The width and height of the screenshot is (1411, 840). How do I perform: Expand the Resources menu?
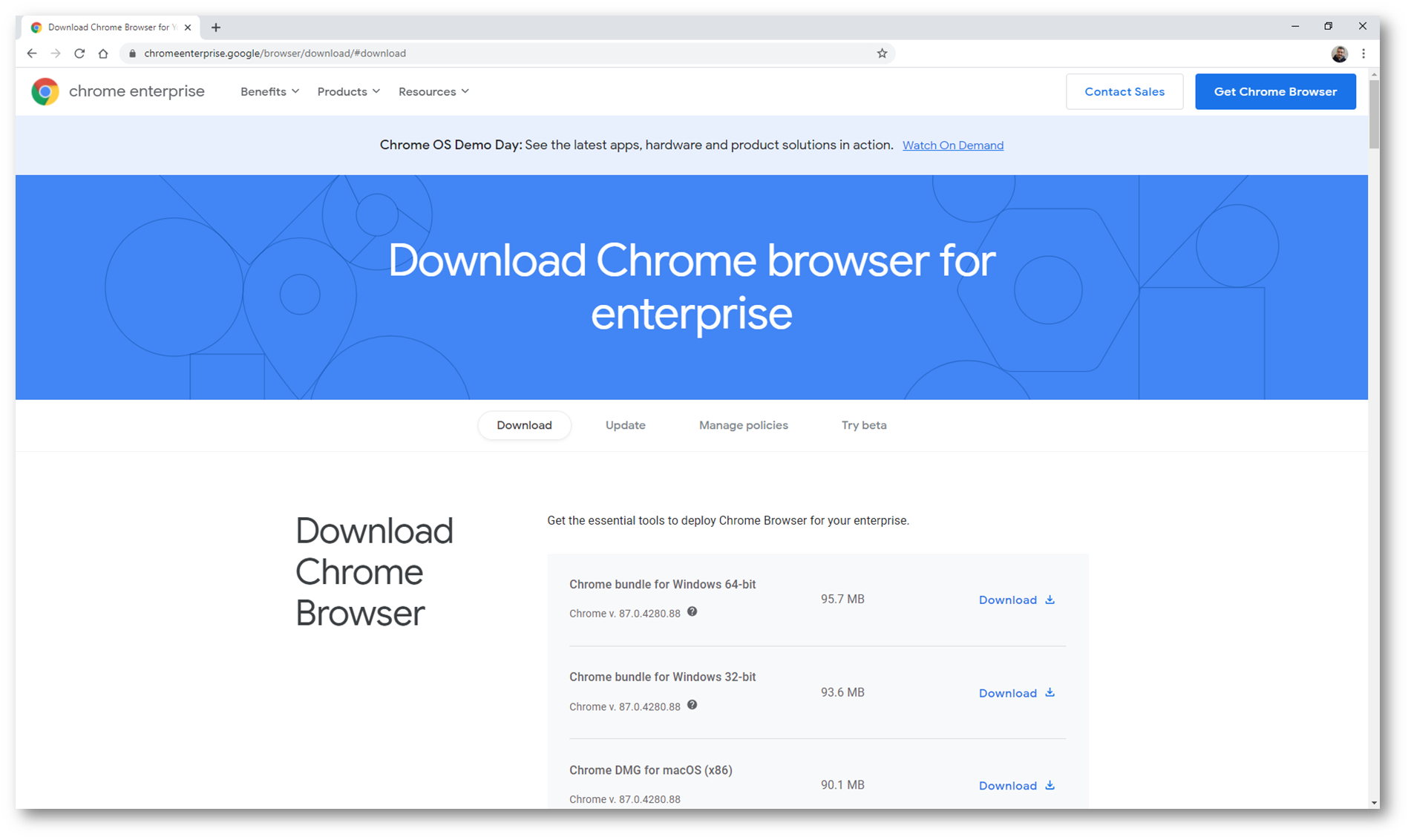[x=434, y=91]
